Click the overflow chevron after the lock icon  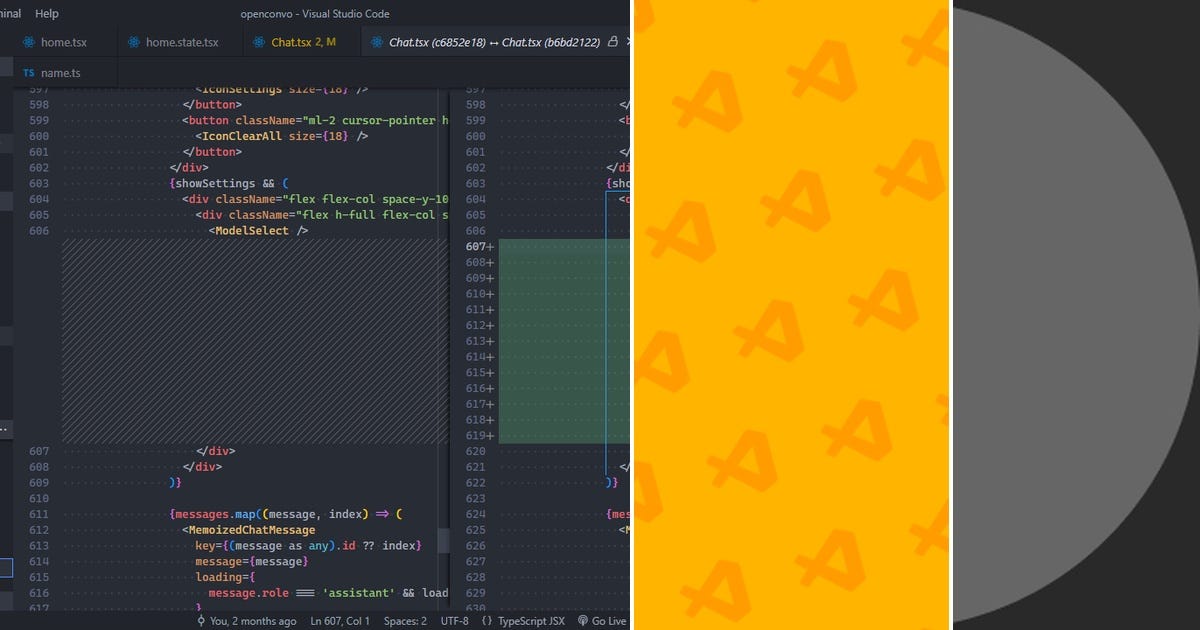tap(627, 42)
